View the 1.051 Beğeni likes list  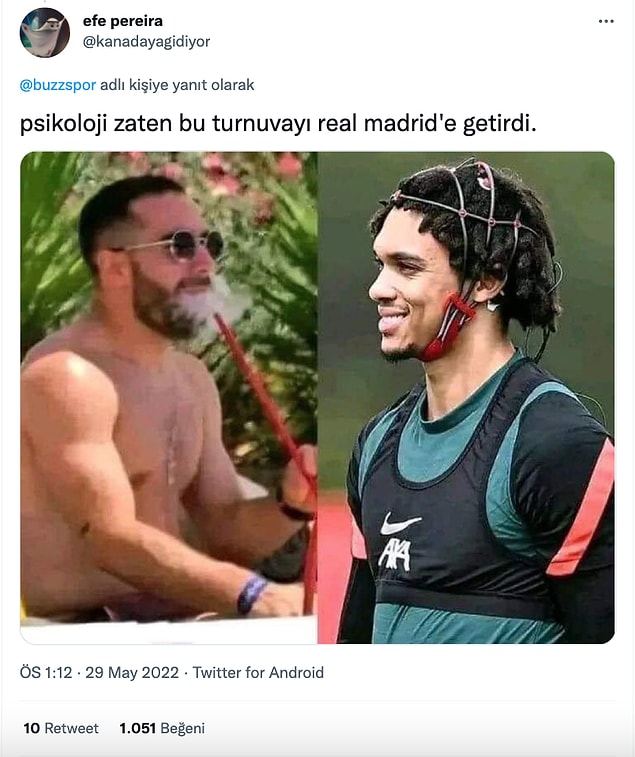point(162,728)
